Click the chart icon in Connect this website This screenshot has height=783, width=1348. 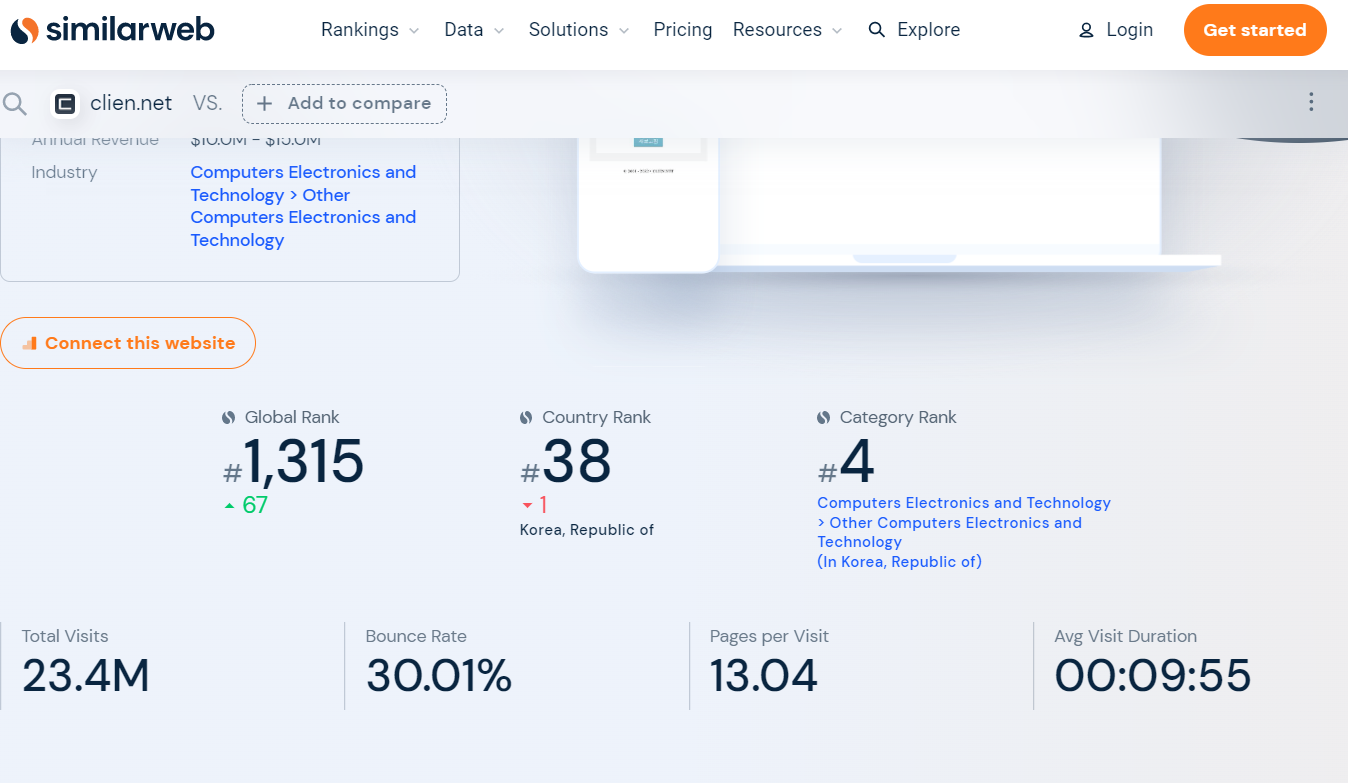(x=29, y=343)
